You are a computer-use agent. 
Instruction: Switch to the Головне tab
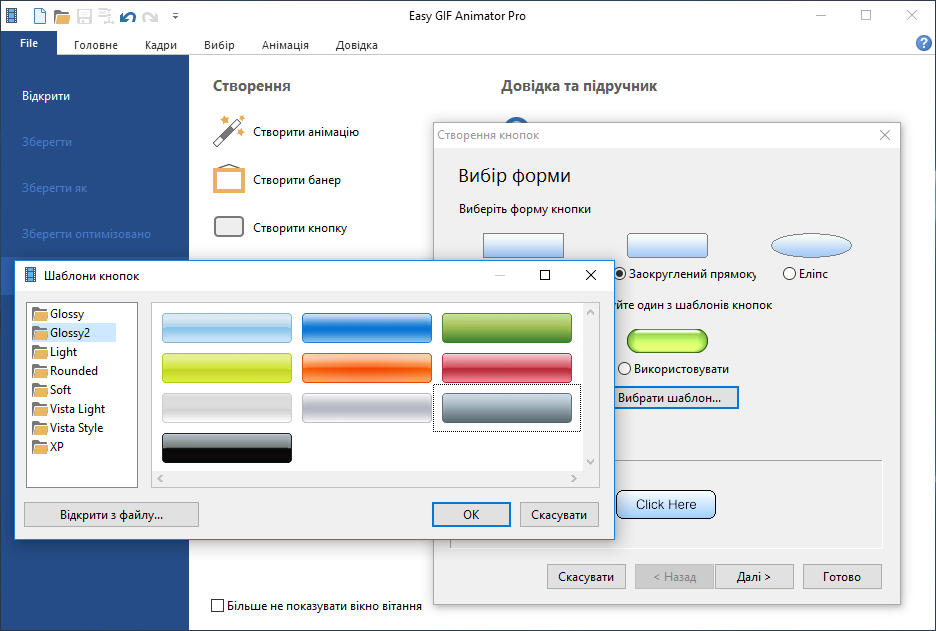[96, 45]
